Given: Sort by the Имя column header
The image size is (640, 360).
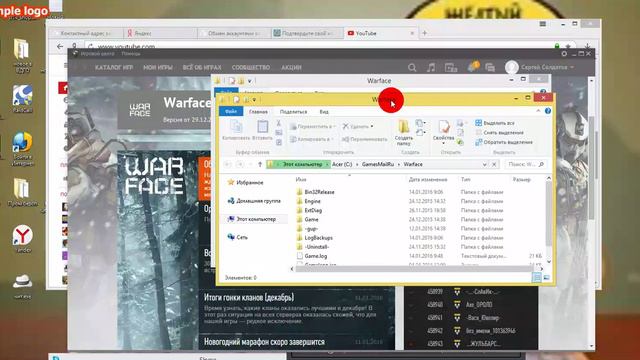Looking at the screenshot, I should [301, 179].
